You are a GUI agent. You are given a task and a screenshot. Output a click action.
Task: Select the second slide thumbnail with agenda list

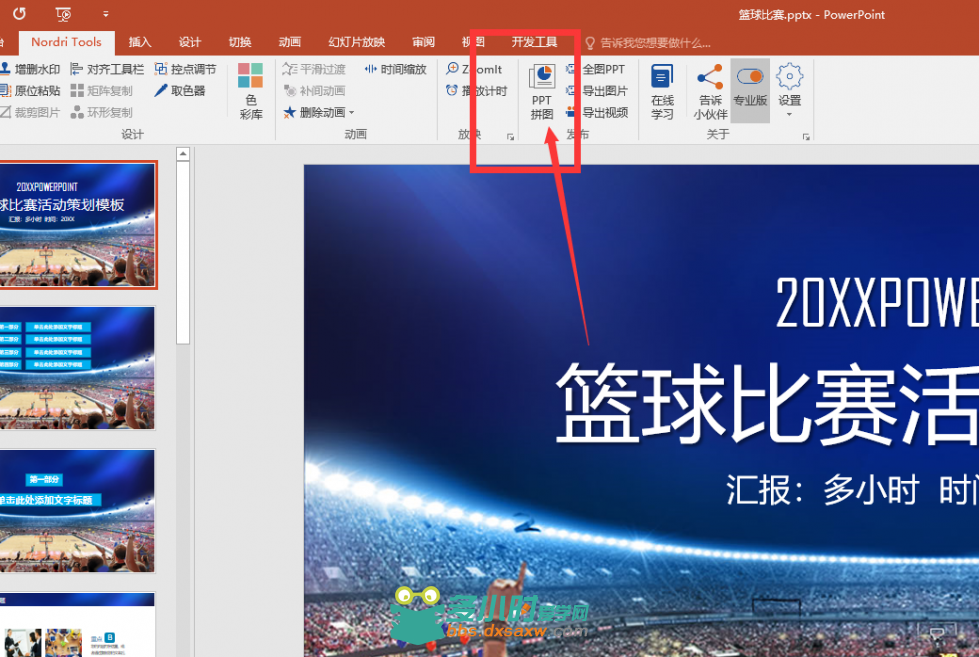[77, 368]
